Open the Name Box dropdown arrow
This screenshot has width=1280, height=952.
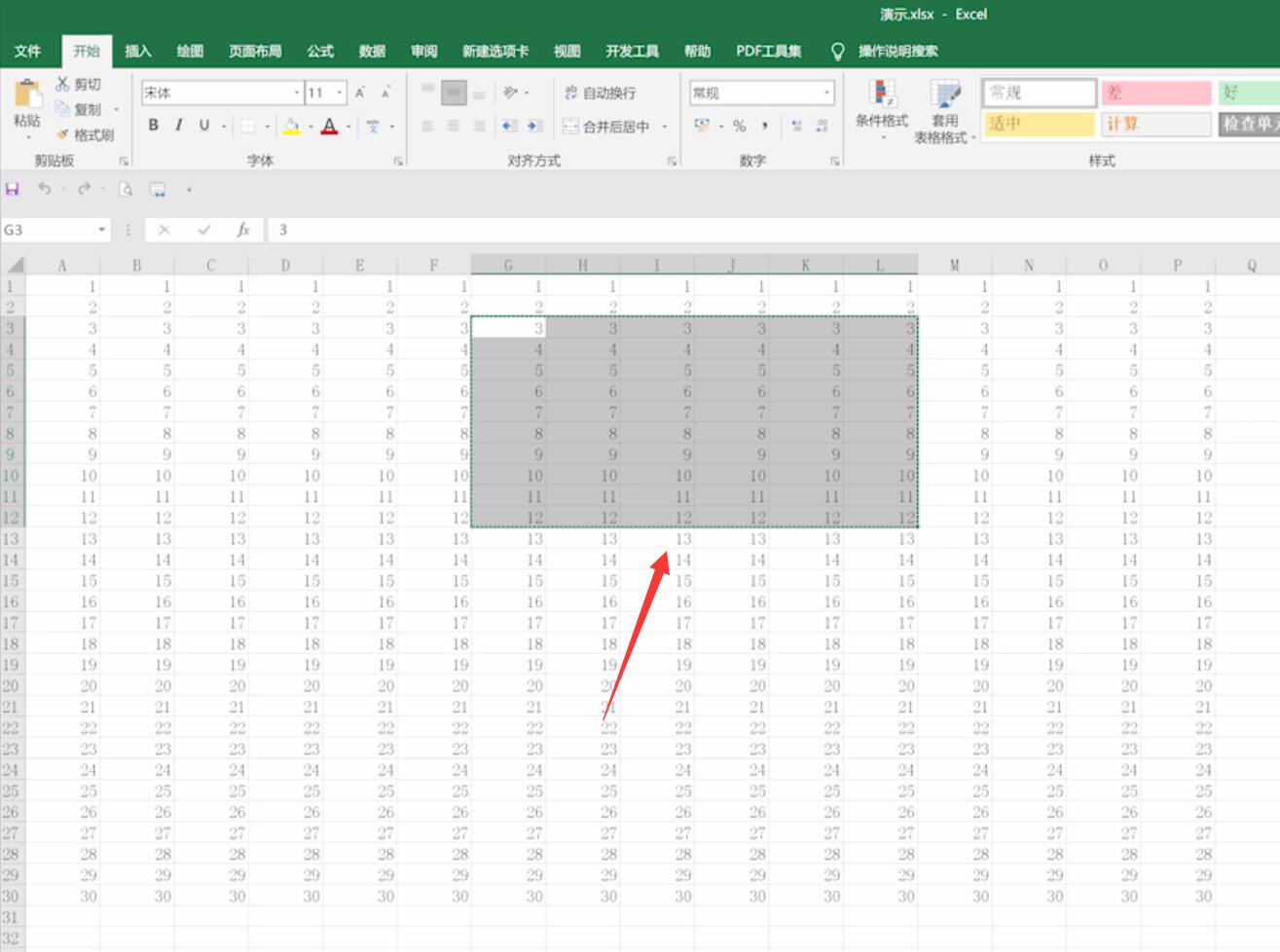coord(102,230)
